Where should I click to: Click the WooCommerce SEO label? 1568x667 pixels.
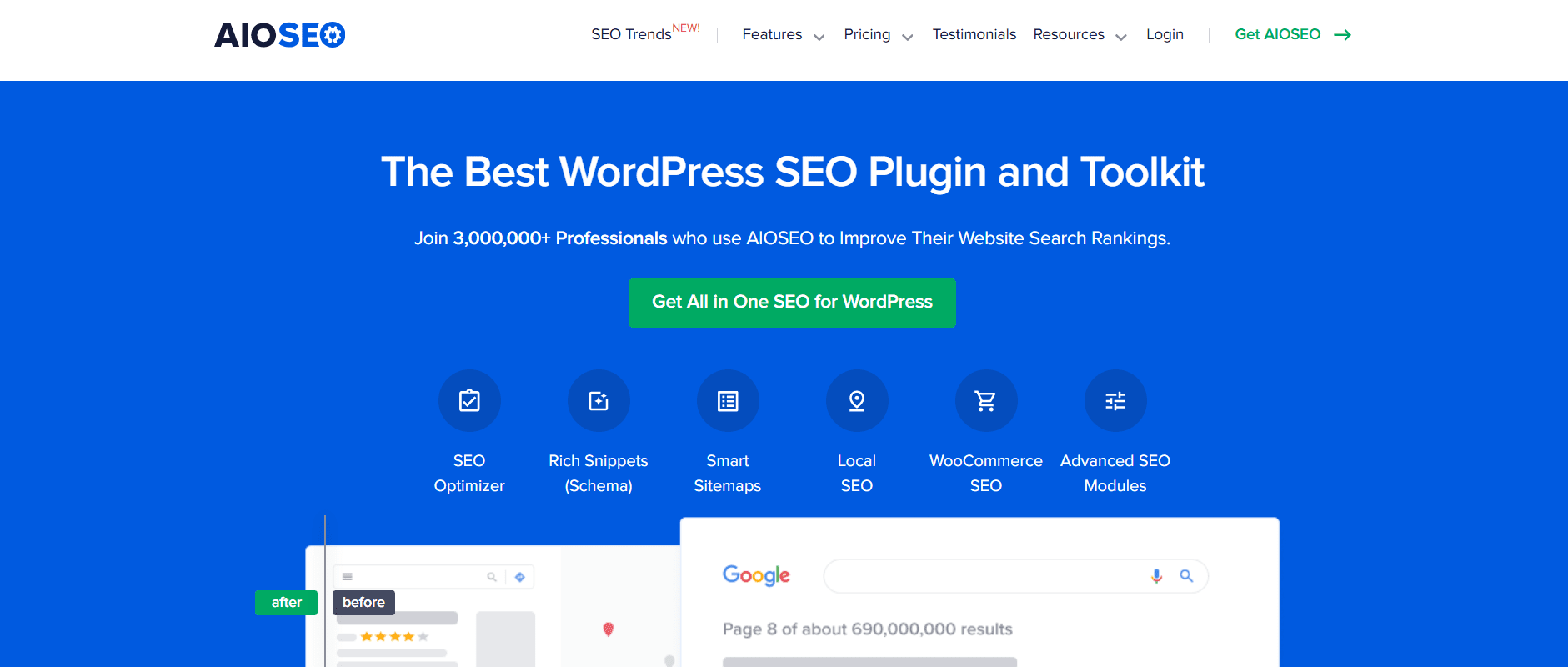click(986, 473)
